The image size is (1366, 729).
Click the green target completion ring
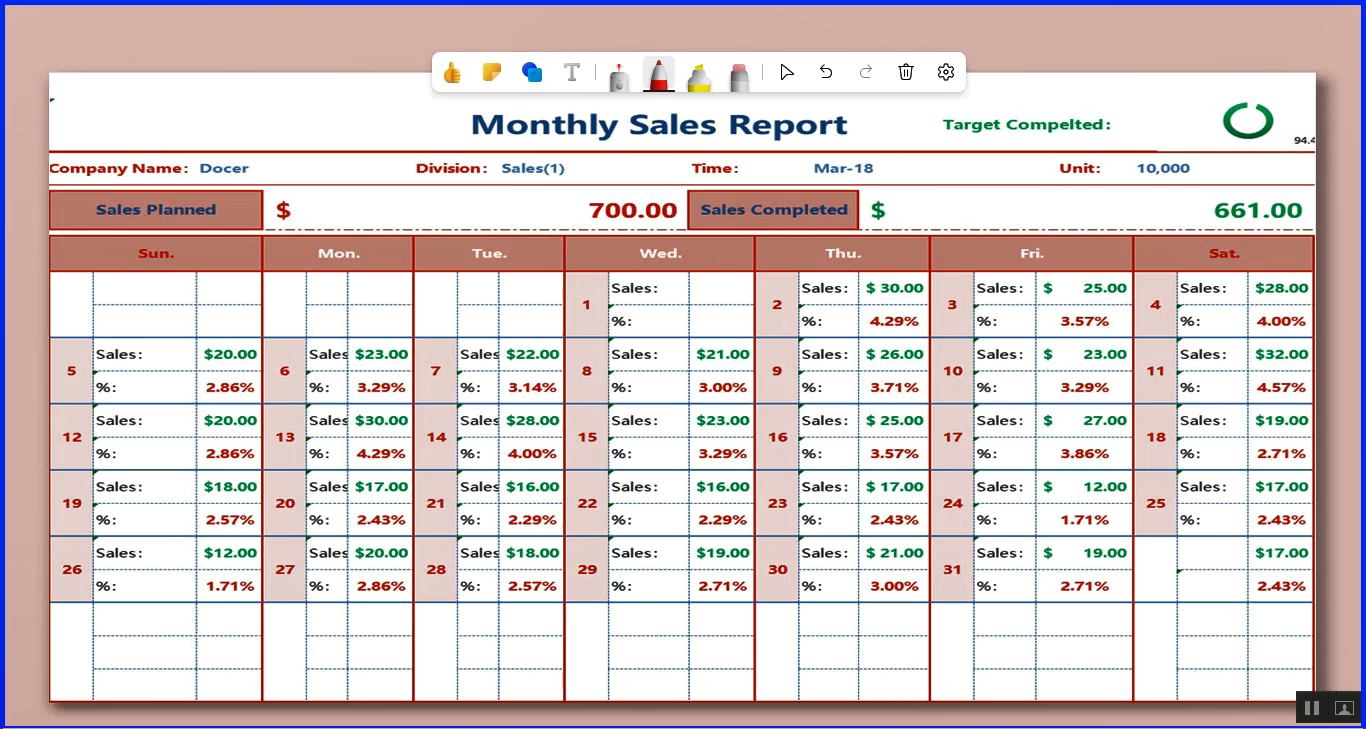tap(1247, 121)
